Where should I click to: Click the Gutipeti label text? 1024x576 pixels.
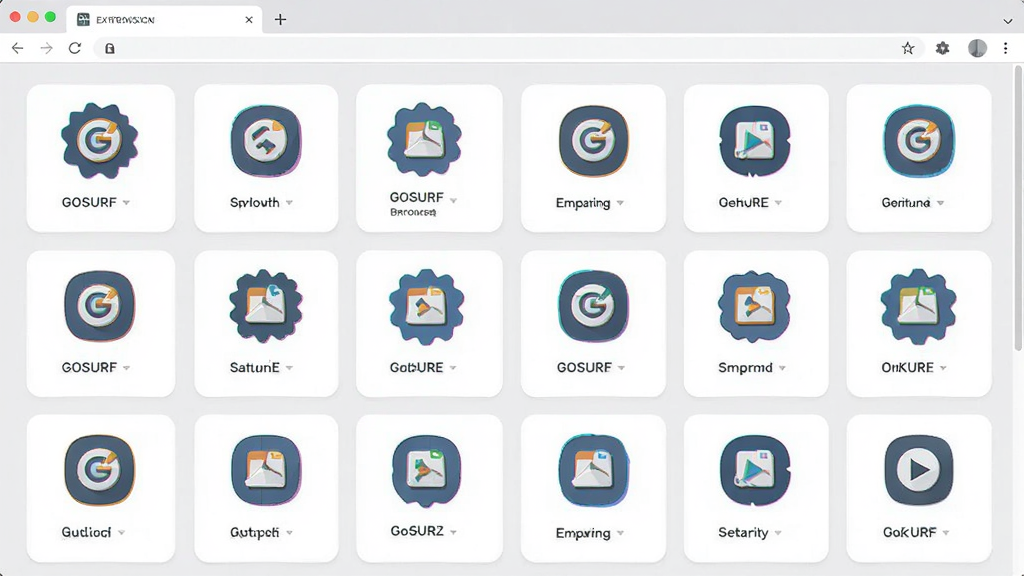[x=255, y=533]
